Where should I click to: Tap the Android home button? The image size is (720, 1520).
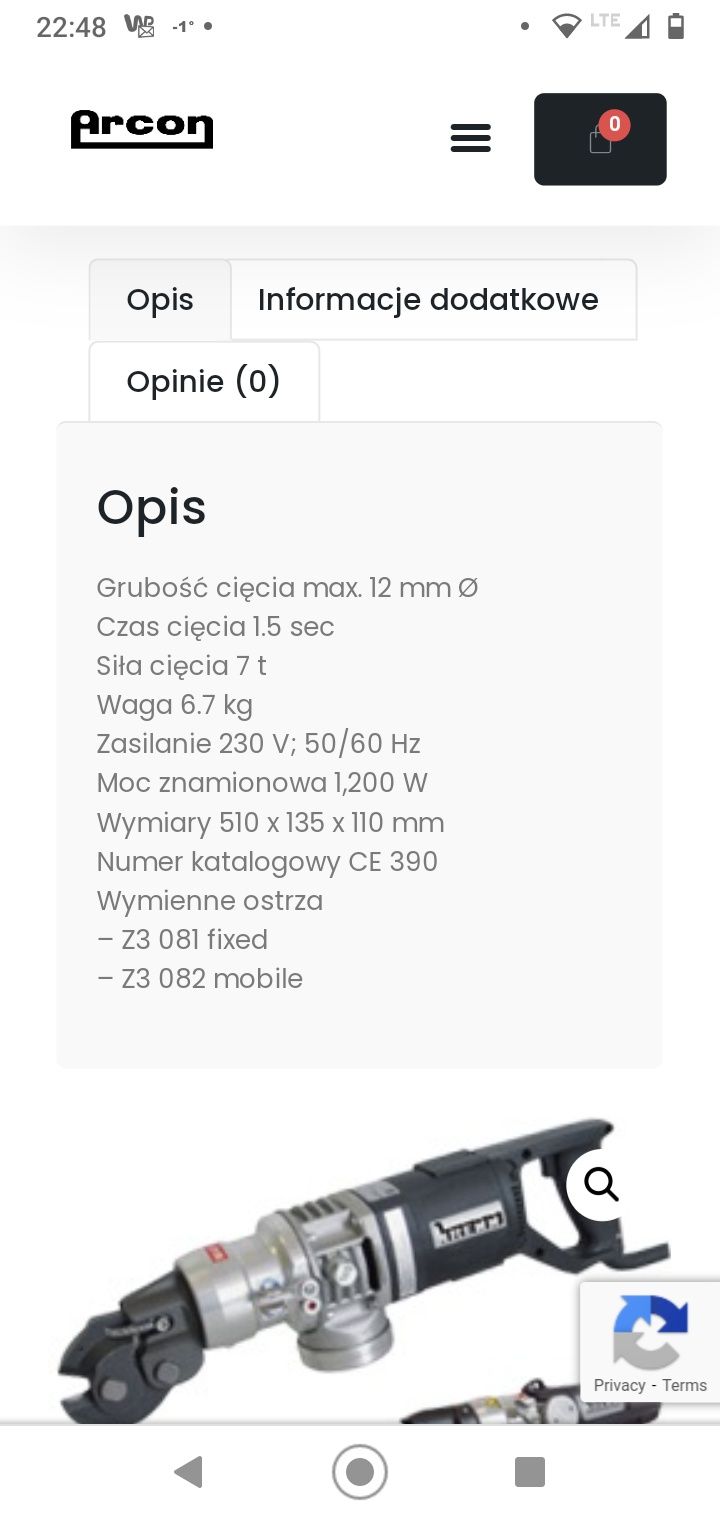click(x=360, y=1472)
